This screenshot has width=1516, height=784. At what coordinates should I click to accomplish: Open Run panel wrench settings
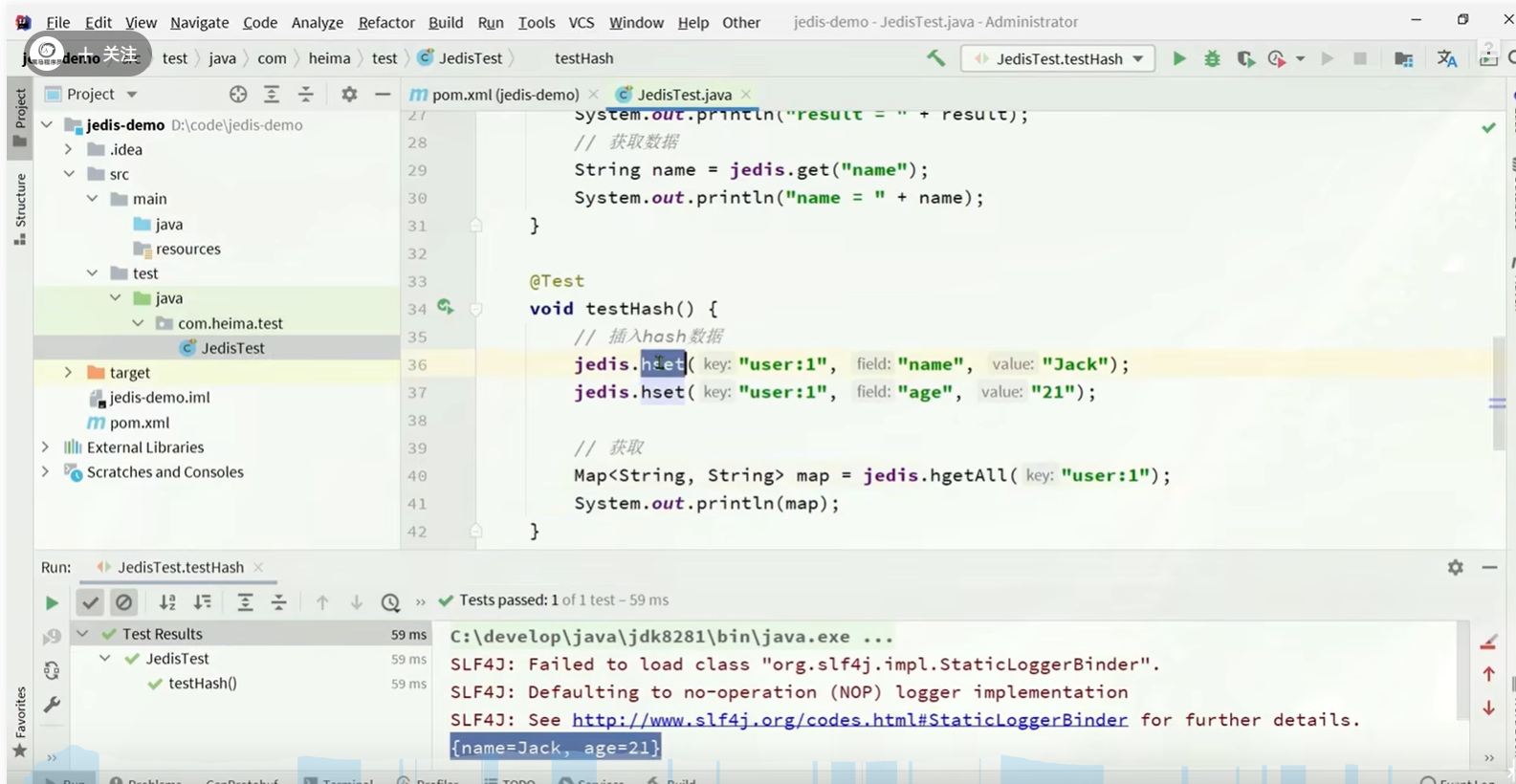[x=52, y=705]
